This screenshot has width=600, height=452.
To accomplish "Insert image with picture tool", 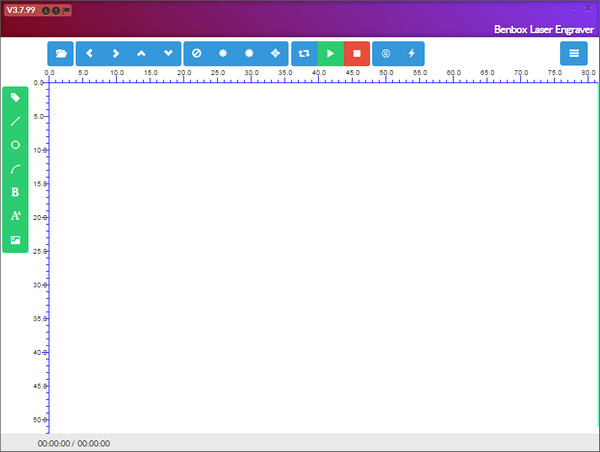I will click(x=15, y=240).
